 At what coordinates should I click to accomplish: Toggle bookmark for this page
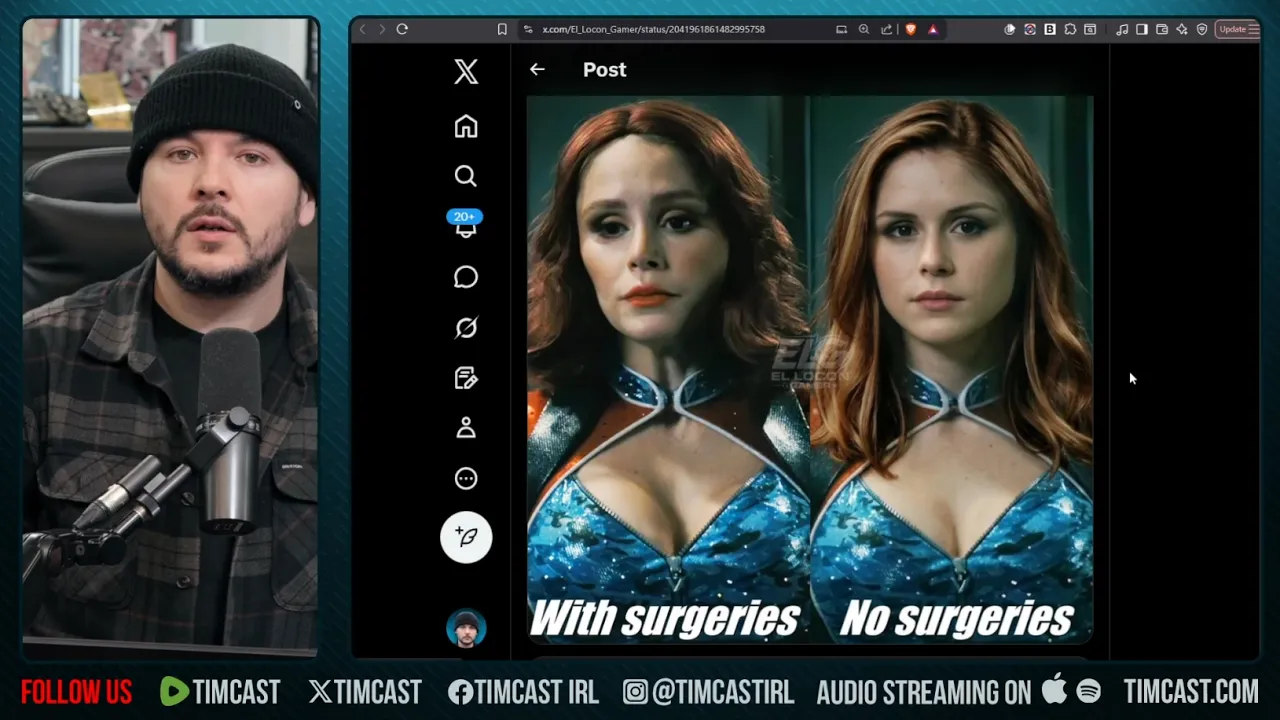point(502,29)
